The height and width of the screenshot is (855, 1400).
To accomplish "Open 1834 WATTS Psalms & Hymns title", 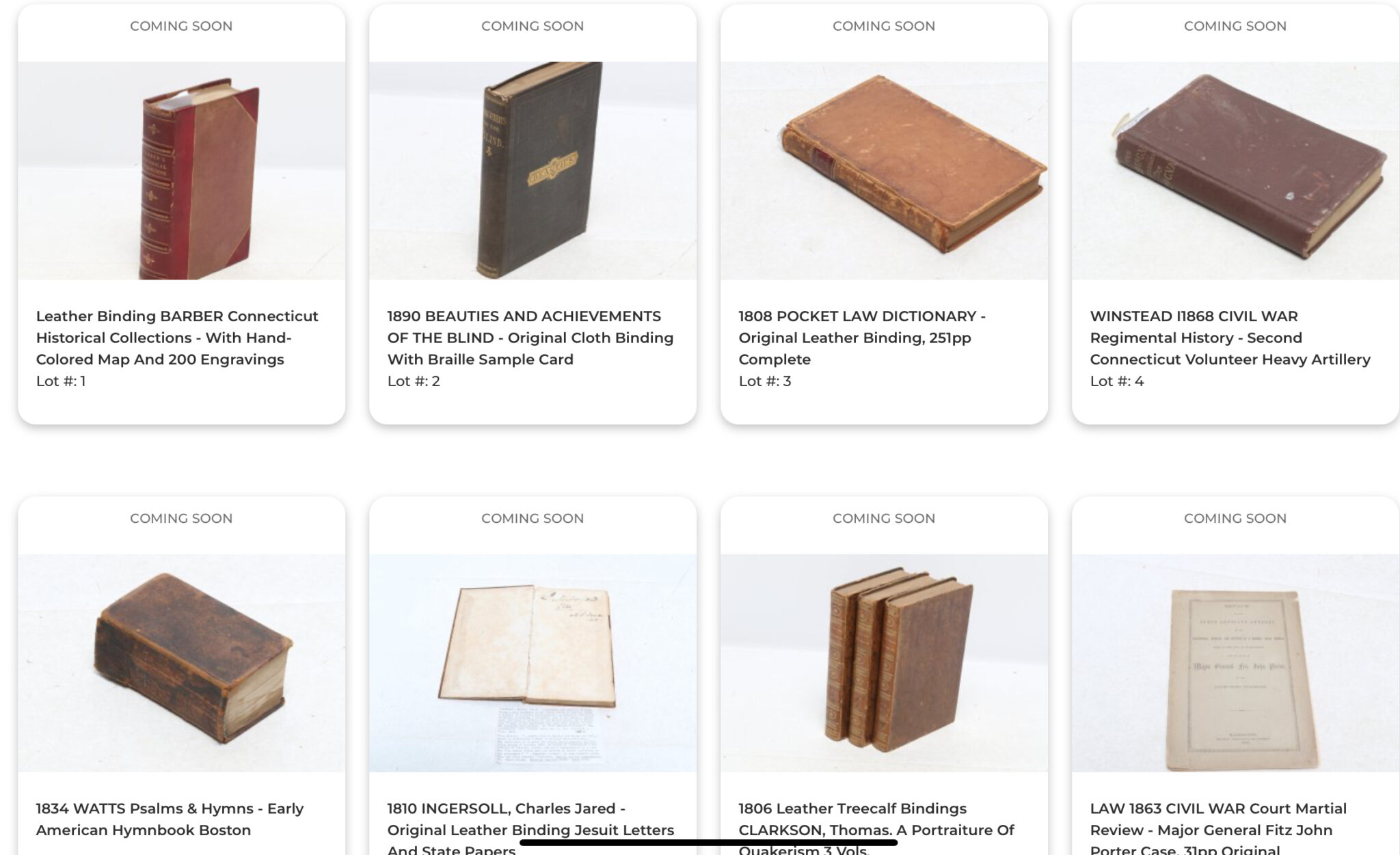I will click(170, 819).
